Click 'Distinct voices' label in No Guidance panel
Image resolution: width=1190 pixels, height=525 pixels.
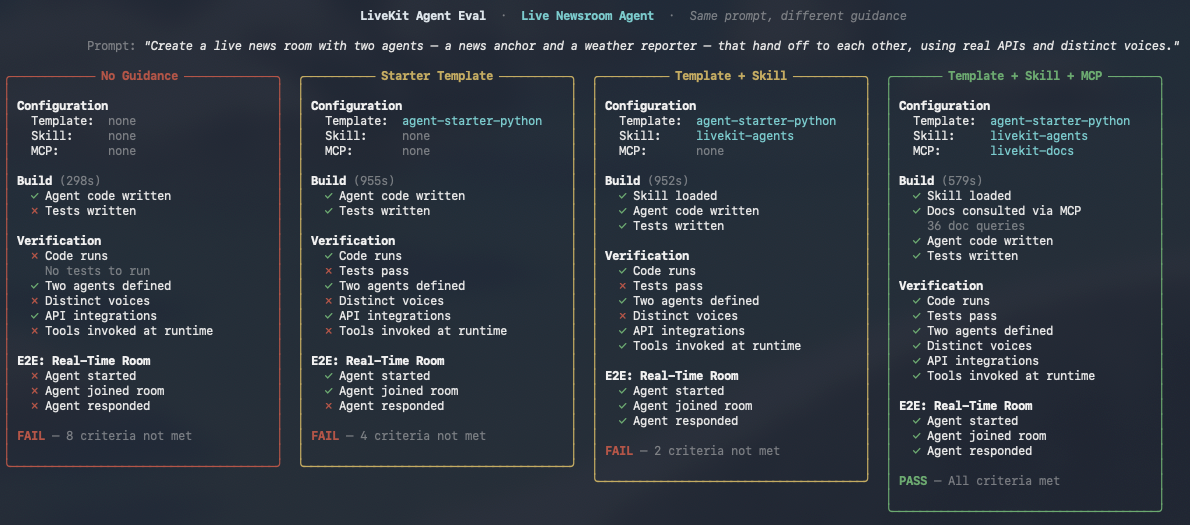pos(97,301)
